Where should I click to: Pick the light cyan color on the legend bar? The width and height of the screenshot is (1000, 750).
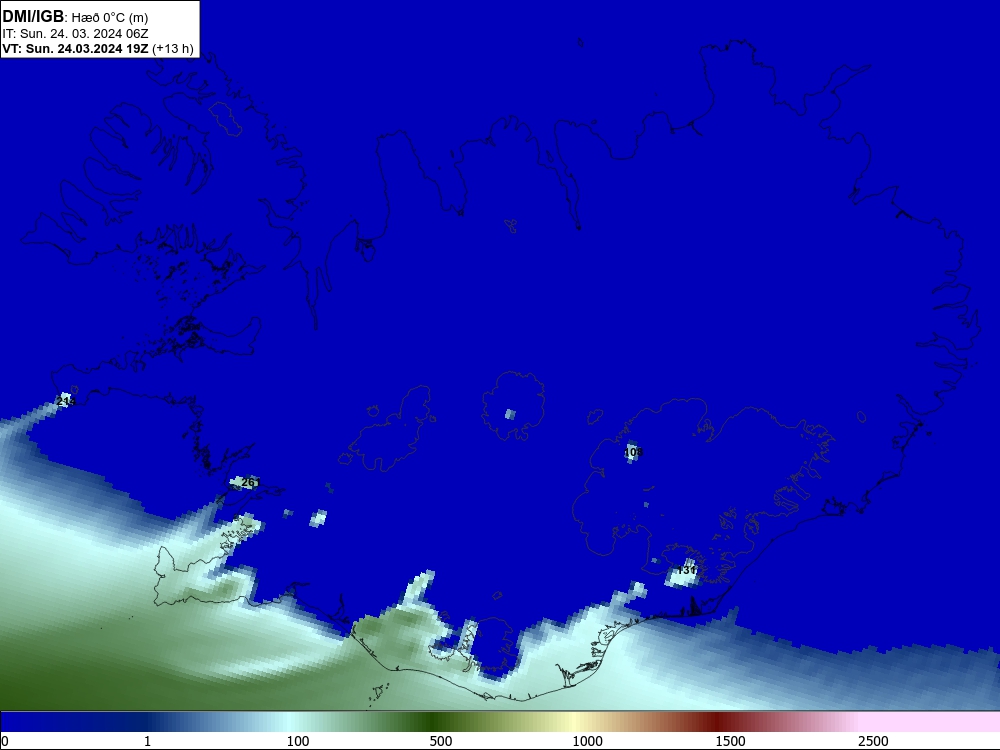pyautogui.click(x=290, y=722)
